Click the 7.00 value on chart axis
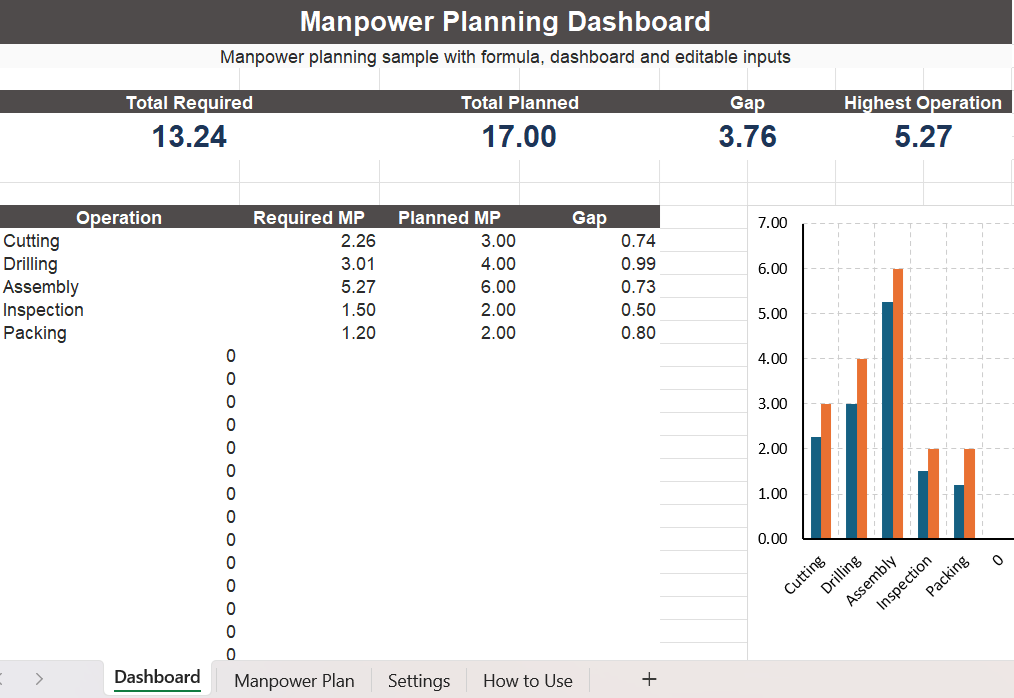Screen dimensions: 1014x698 tap(772, 223)
